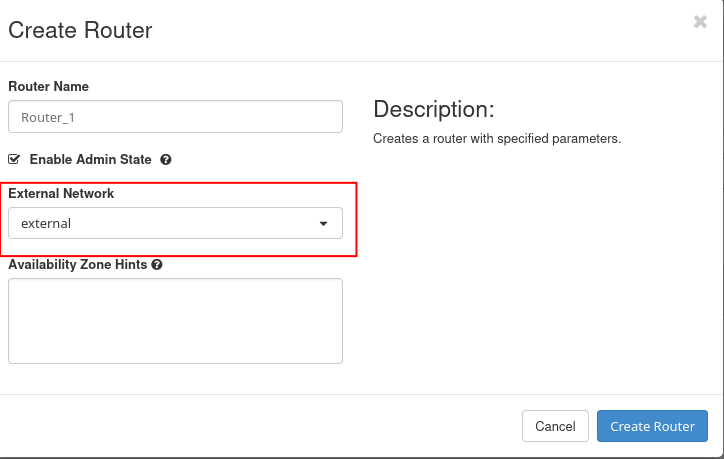Click the Availability Zone Hints label
This screenshot has width=724, height=459.
78,265
